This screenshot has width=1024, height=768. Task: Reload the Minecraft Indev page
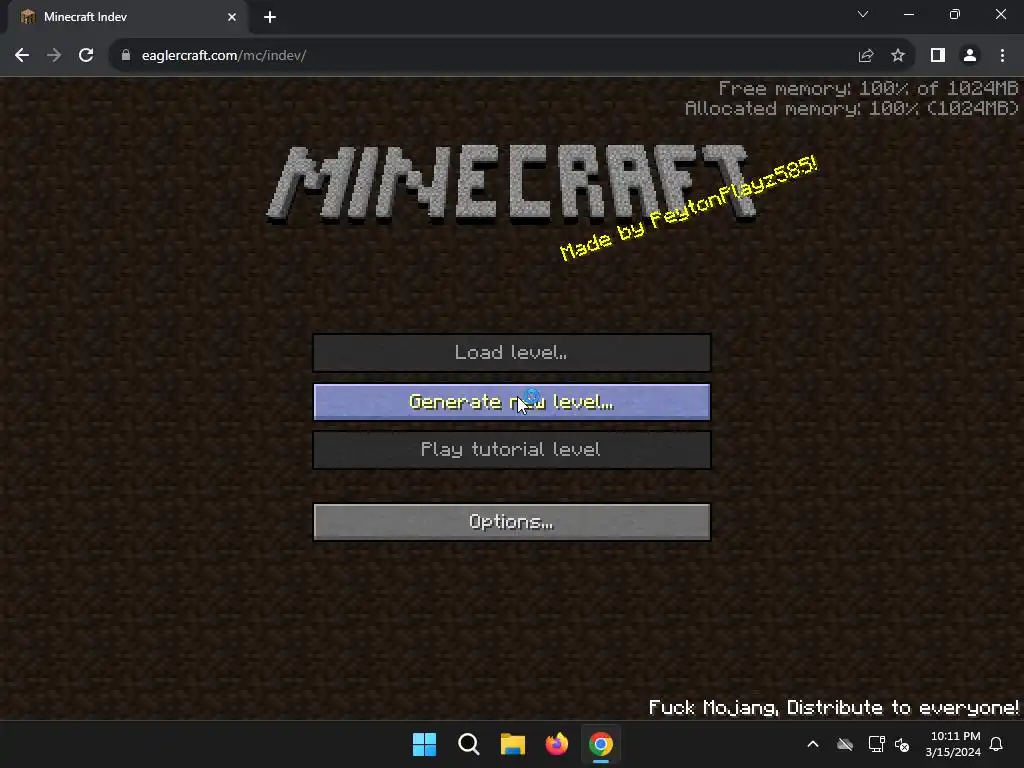point(86,56)
